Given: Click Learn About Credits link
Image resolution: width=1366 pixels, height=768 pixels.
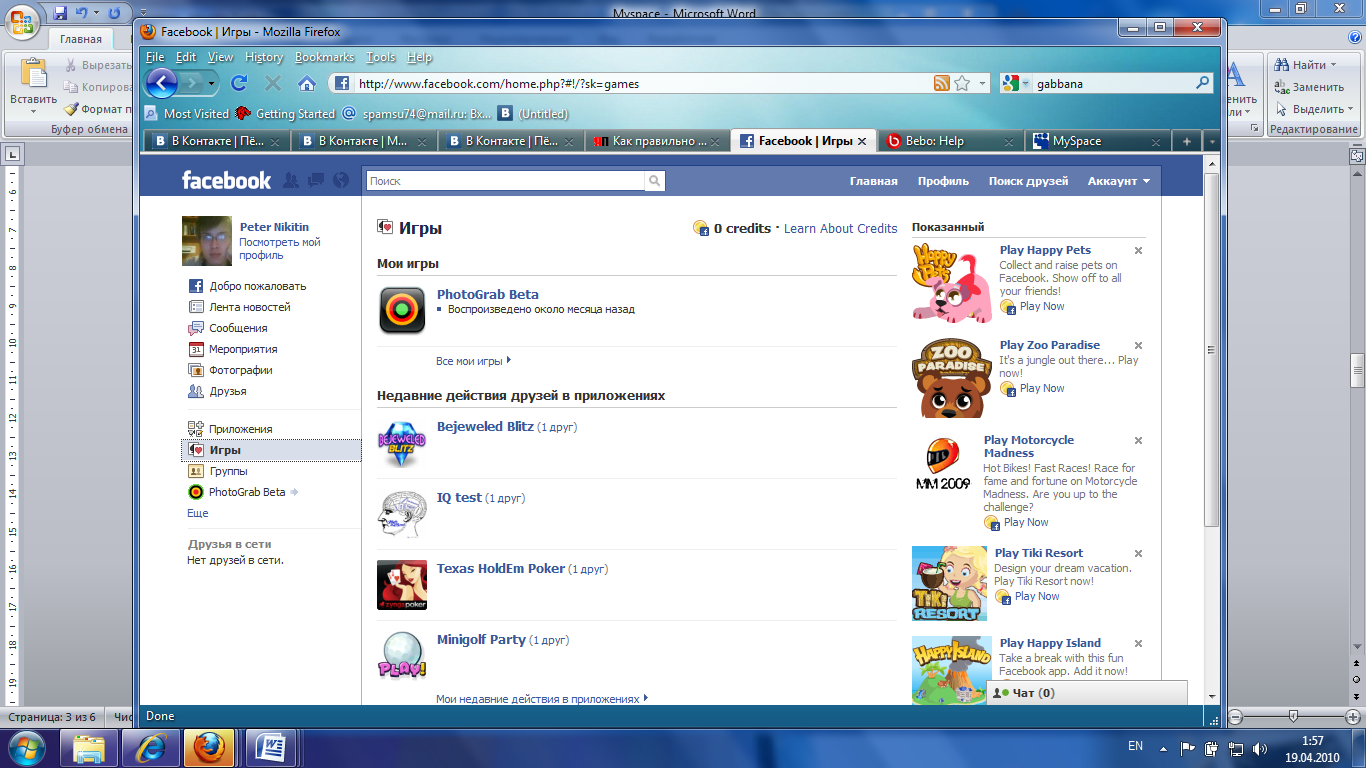Looking at the screenshot, I should click(840, 229).
